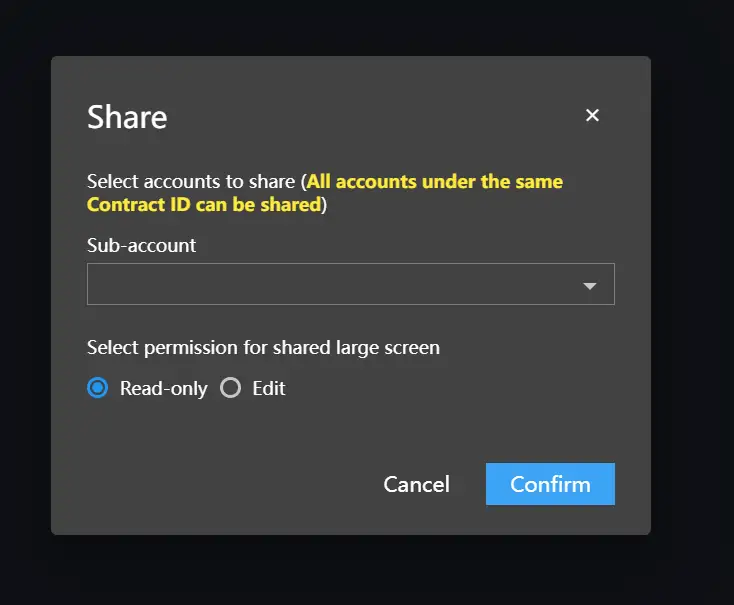Click the Edit label text
734x605 pixels.
coord(269,388)
